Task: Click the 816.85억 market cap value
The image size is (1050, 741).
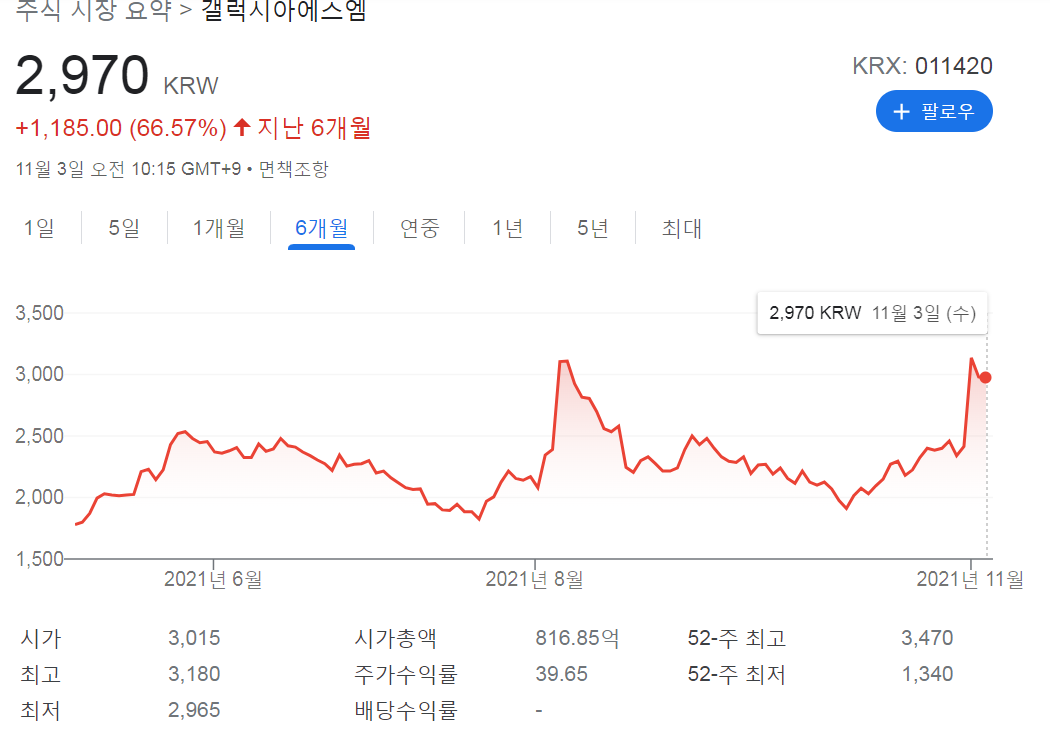Action: (x=577, y=638)
